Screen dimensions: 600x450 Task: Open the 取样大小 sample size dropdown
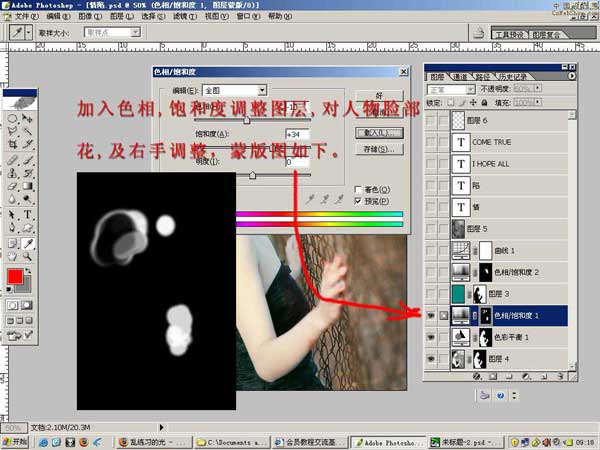click(x=112, y=33)
